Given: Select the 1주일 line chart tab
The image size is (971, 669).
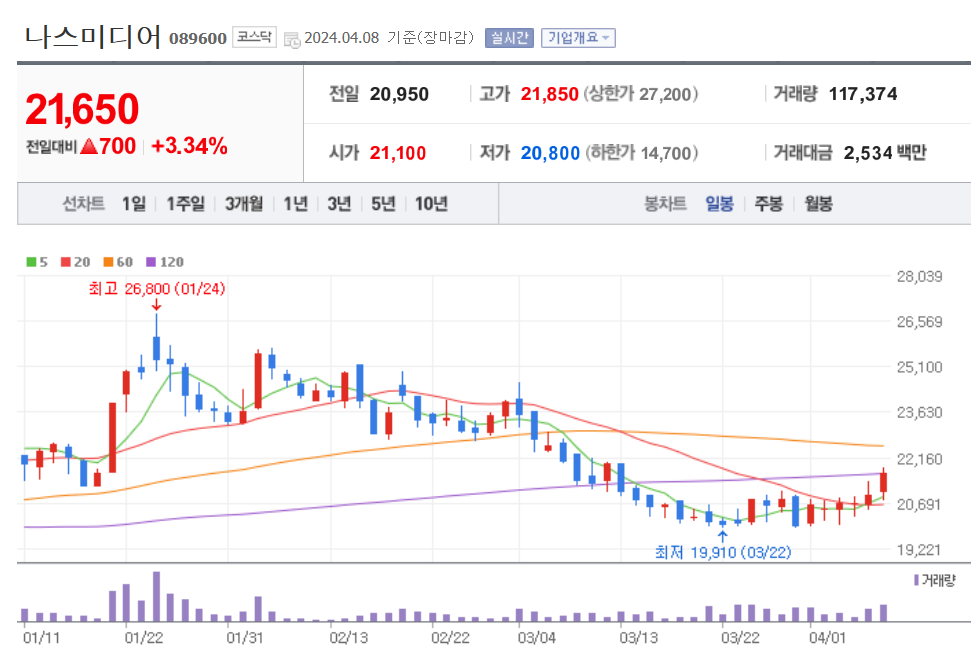Looking at the screenshot, I should (185, 204).
